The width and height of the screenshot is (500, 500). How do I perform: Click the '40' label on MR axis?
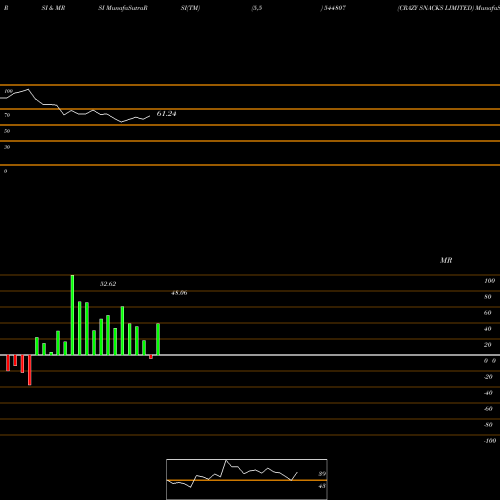pyautogui.click(x=488, y=329)
